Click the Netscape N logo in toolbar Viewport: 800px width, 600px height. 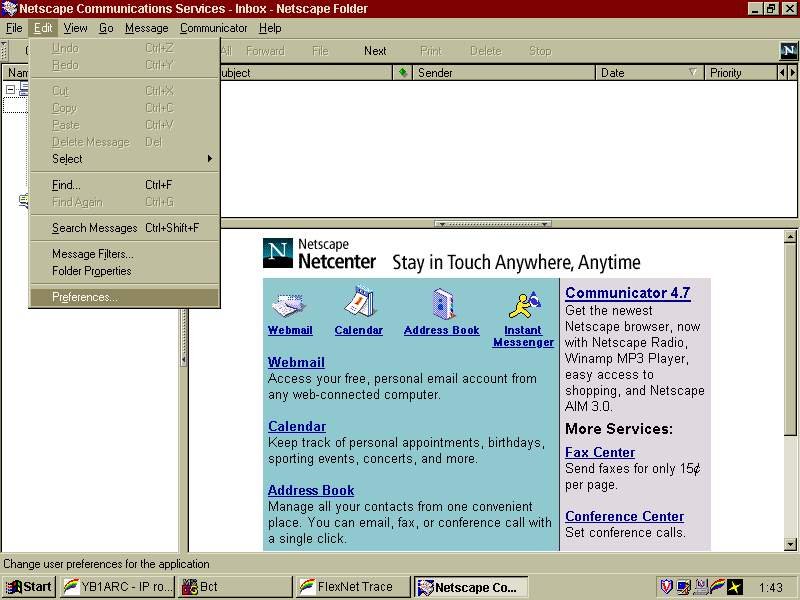coord(788,51)
